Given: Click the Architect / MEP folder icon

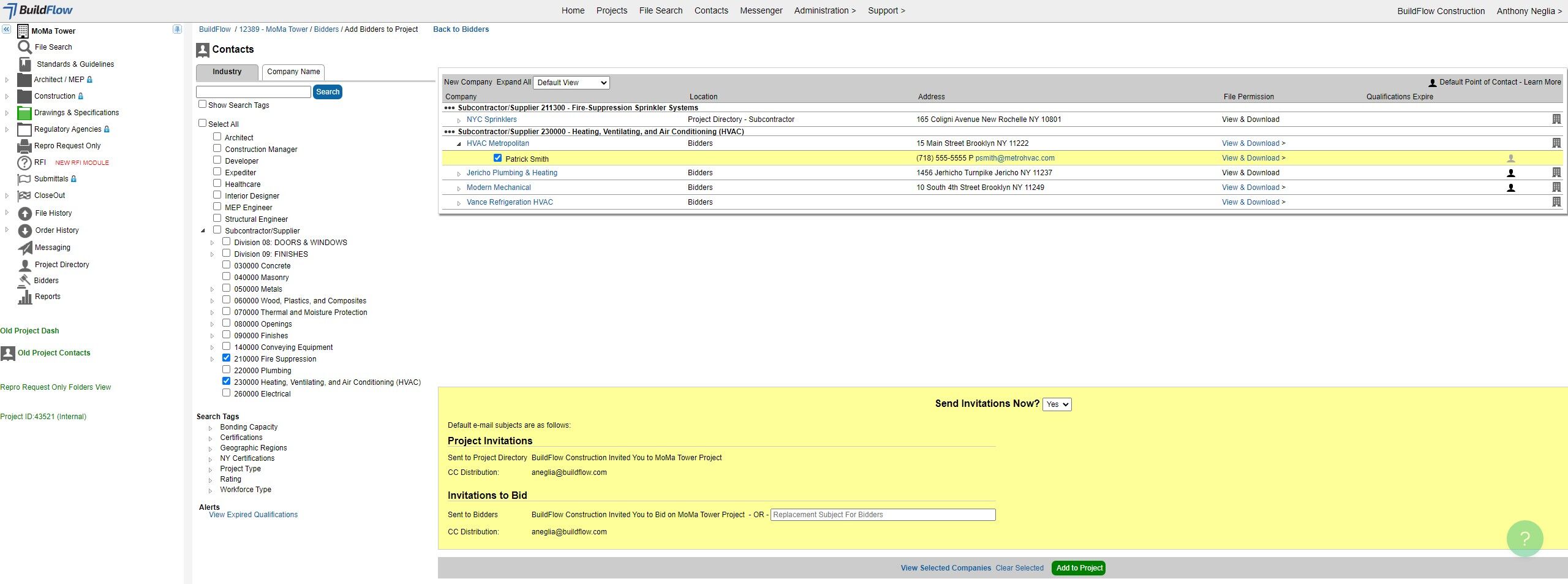Looking at the screenshot, I should pyautogui.click(x=24, y=80).
